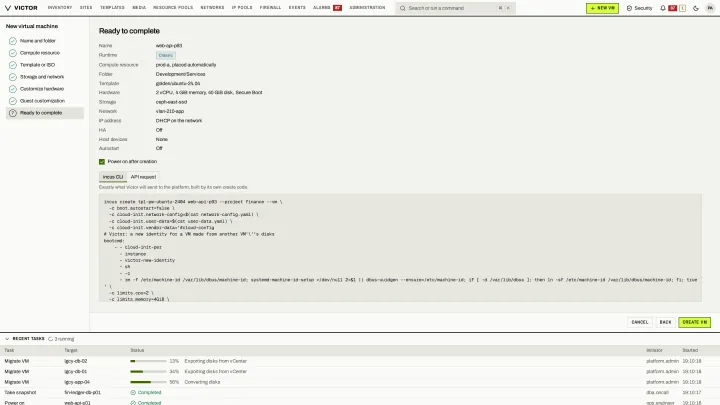The height and width of the screenshot is (405, 720).
Task: Click the vlan-210-app network value
Action: (169, 111)
